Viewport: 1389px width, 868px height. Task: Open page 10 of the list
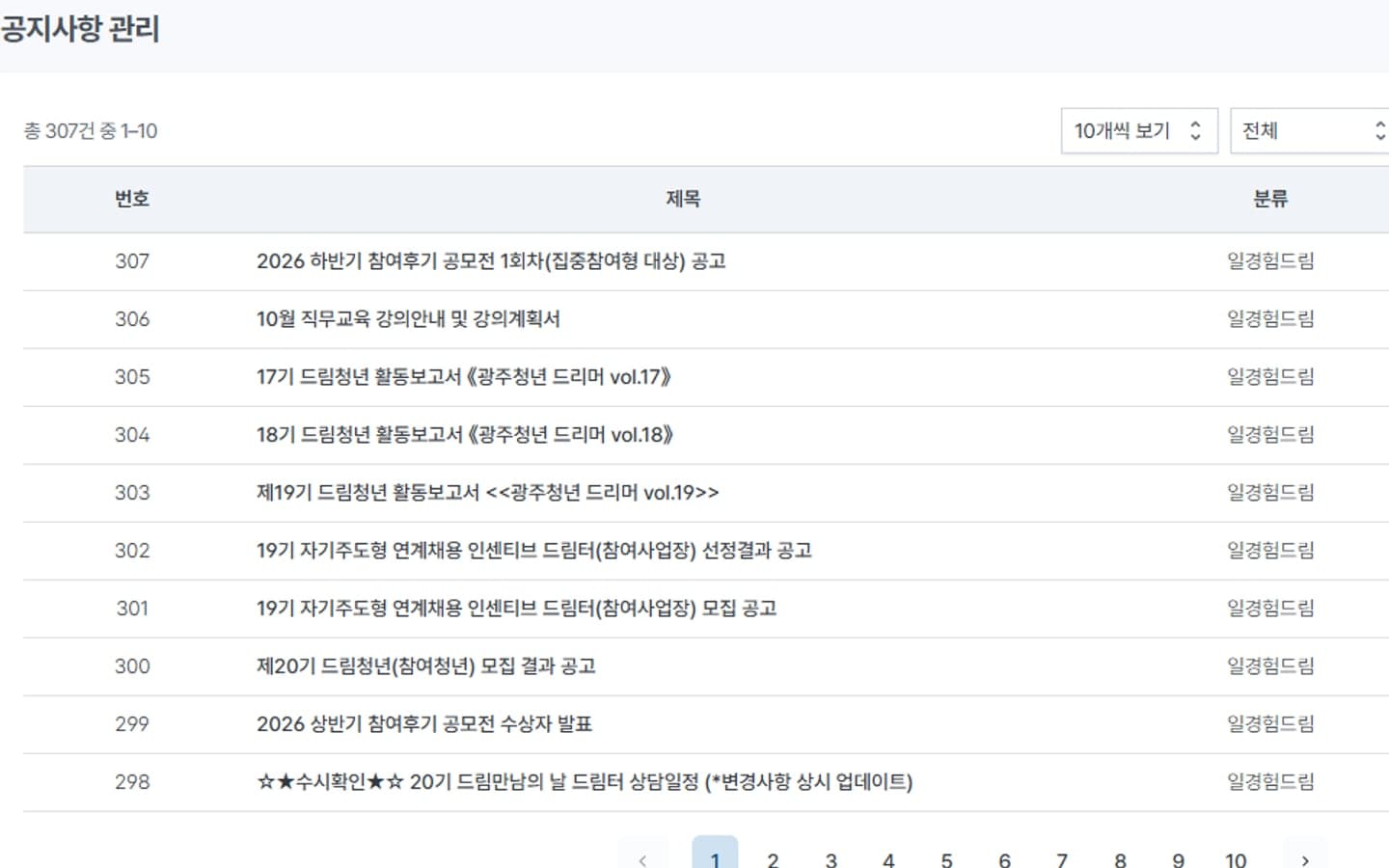click(x=1236, y=858)
